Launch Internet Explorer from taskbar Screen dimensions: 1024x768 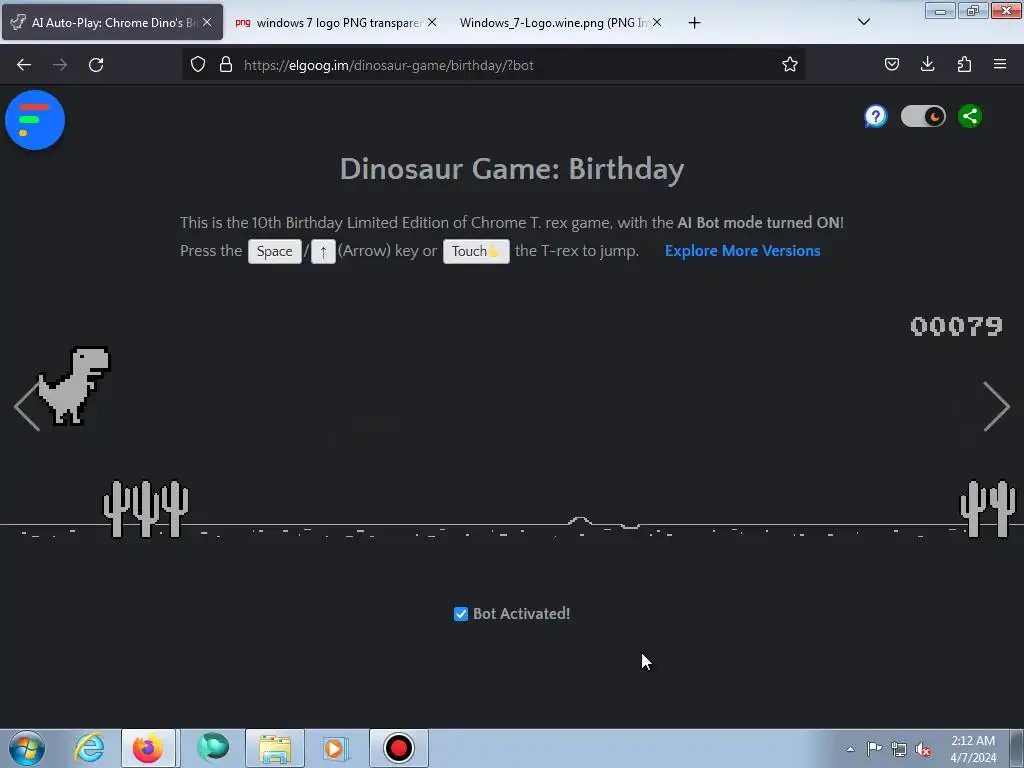point(89,748)
